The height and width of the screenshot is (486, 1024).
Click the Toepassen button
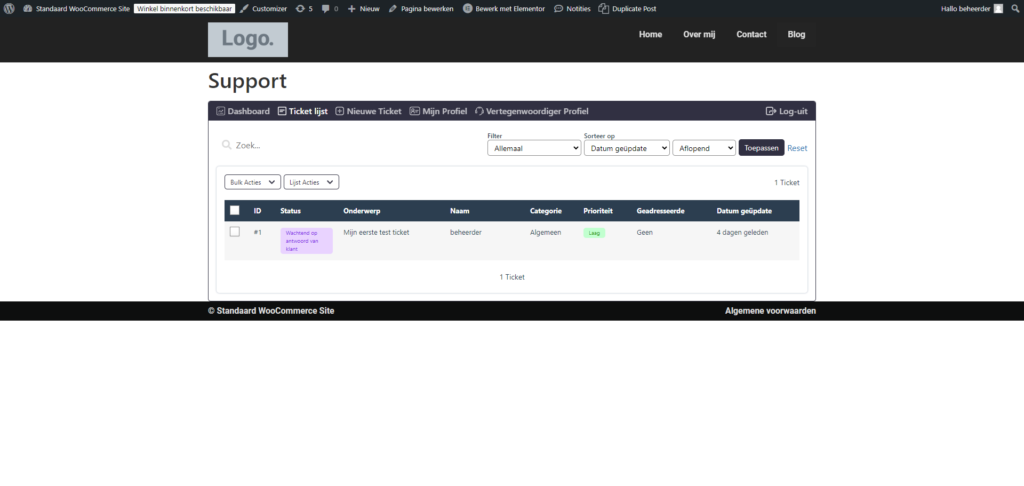(x=761, y=148)
